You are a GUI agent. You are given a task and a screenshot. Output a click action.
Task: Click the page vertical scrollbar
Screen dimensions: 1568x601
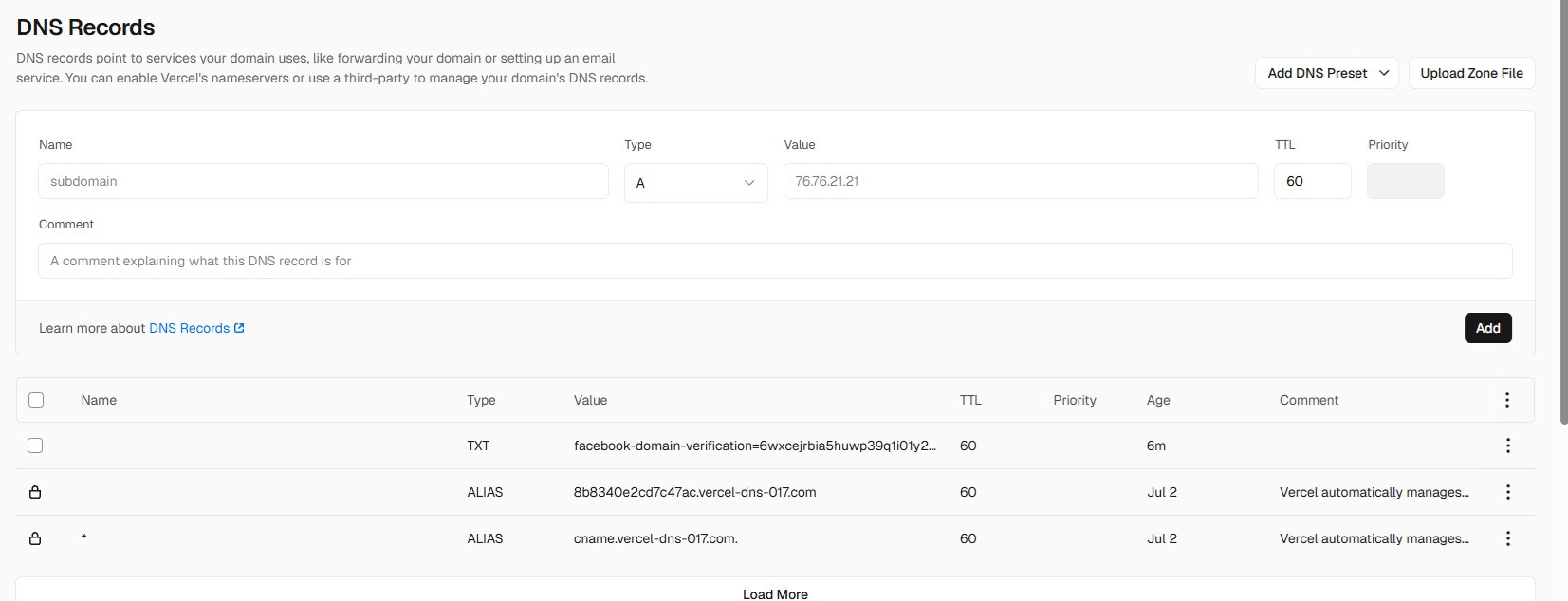coord(1562,212)
